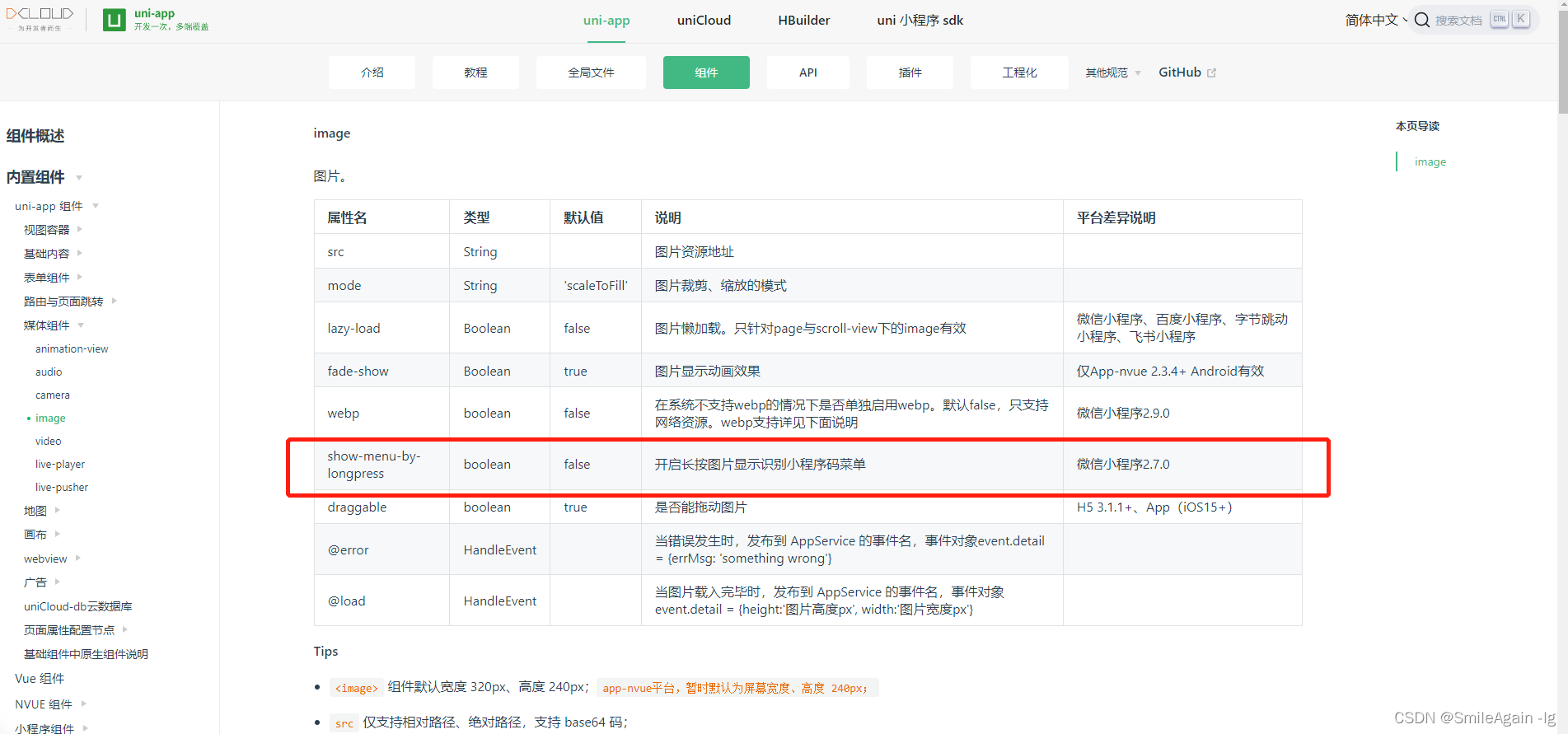The width and height of the screenshot is (1568, 734).
Task: Expand the 表单组件 tree node
Action: [79, 277]
